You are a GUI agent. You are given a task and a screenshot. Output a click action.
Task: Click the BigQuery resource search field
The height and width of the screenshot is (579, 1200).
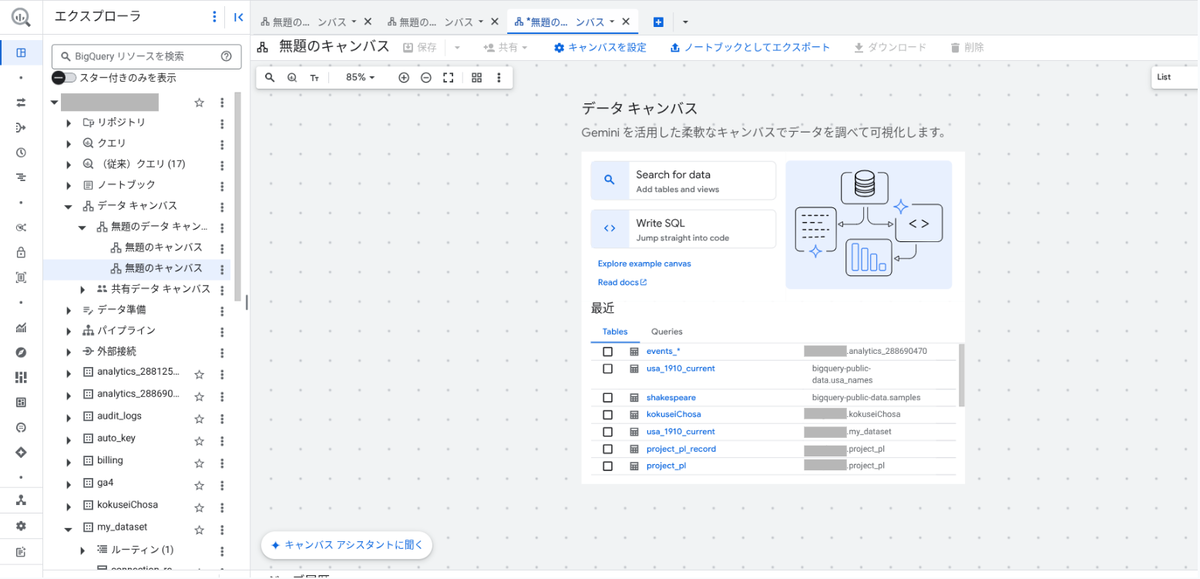point(145,57)
